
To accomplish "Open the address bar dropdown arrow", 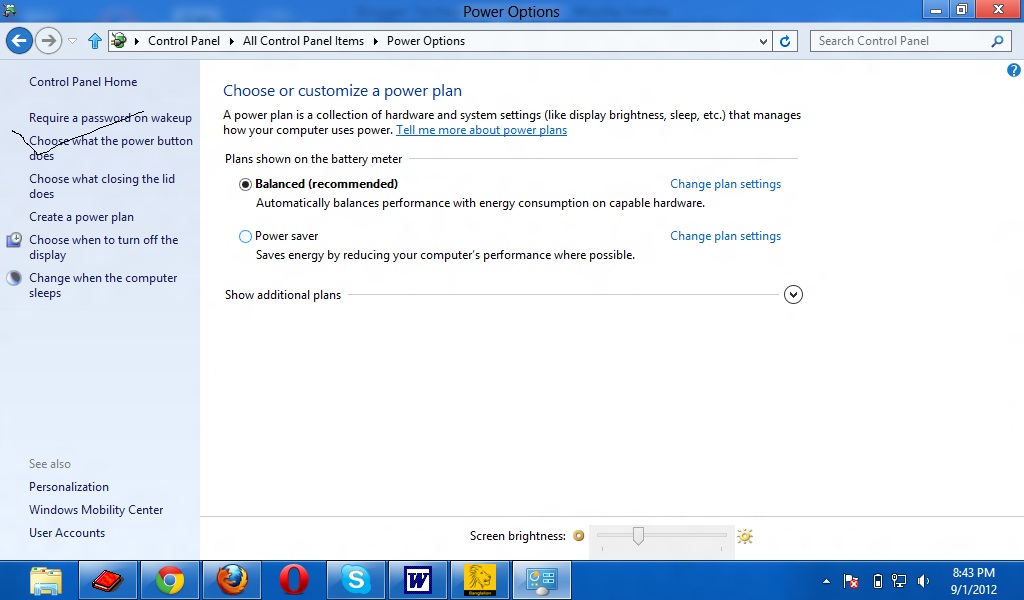I will 765,41.
